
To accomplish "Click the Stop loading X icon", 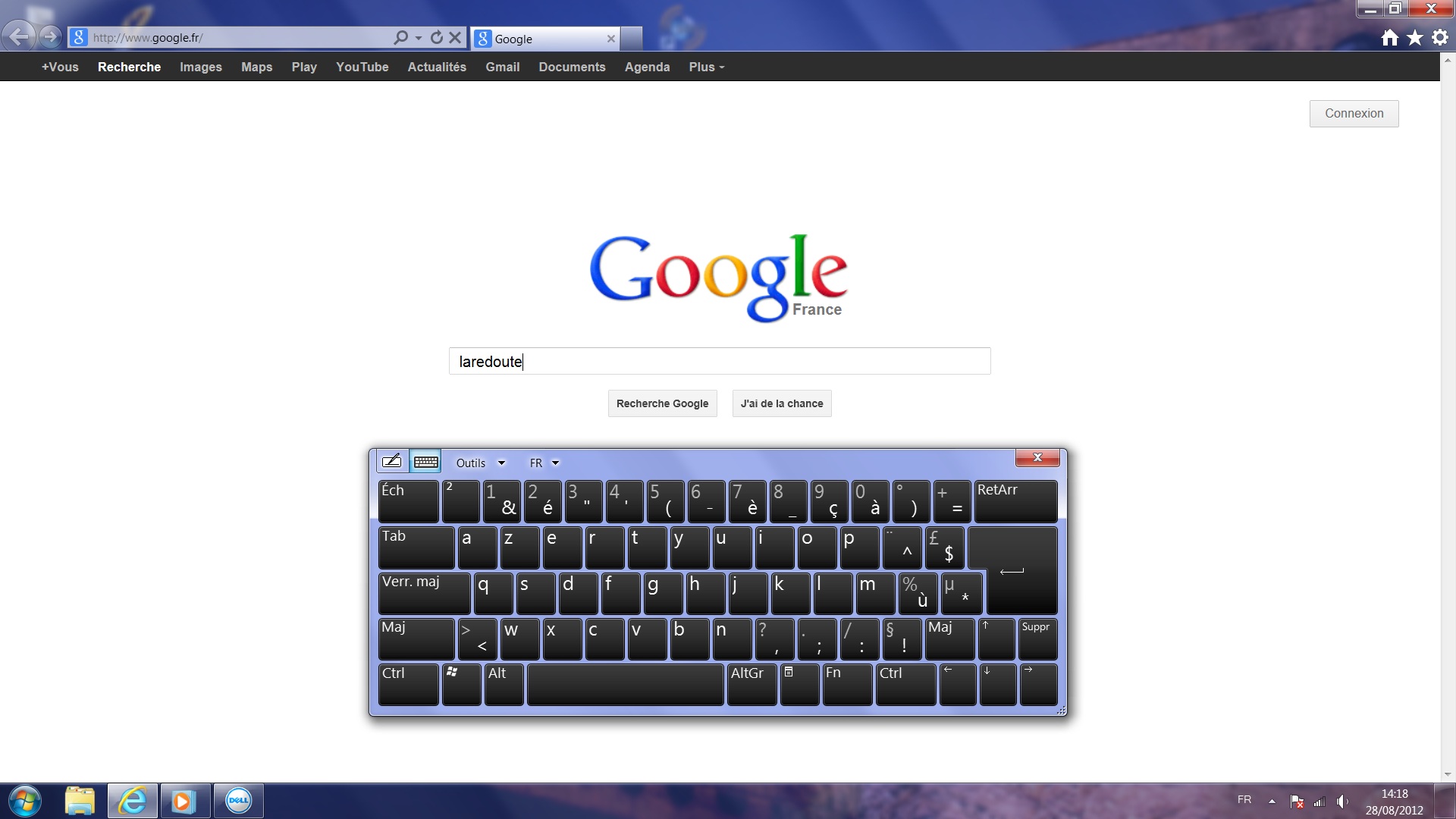I will [455, 37].
